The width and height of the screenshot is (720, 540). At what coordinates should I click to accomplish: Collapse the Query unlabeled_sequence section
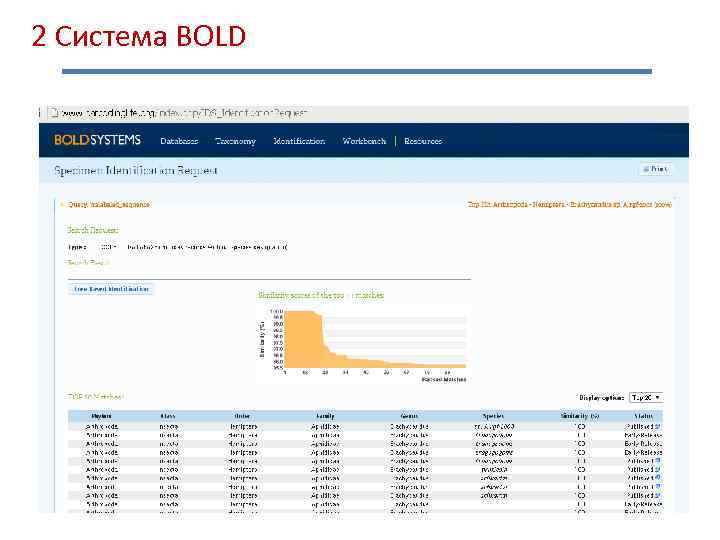point(108,204)
